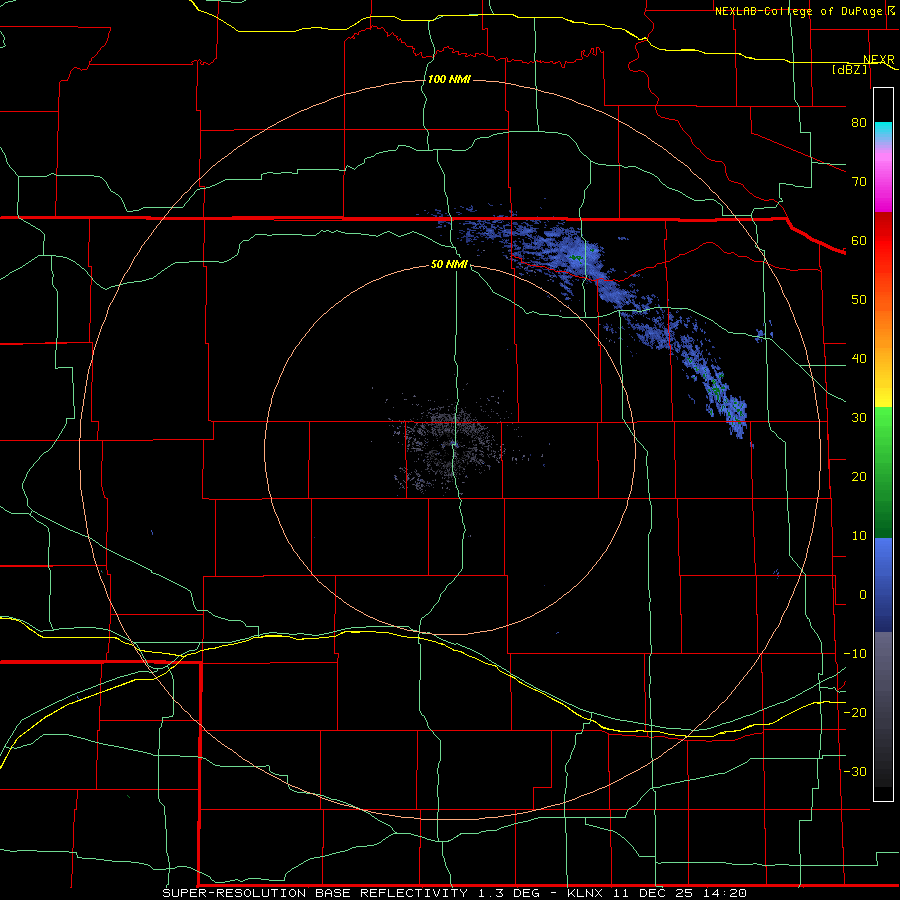Click the 80 value on dBZ scale
Screen dimensions: 900x900
tap(859, 122)
